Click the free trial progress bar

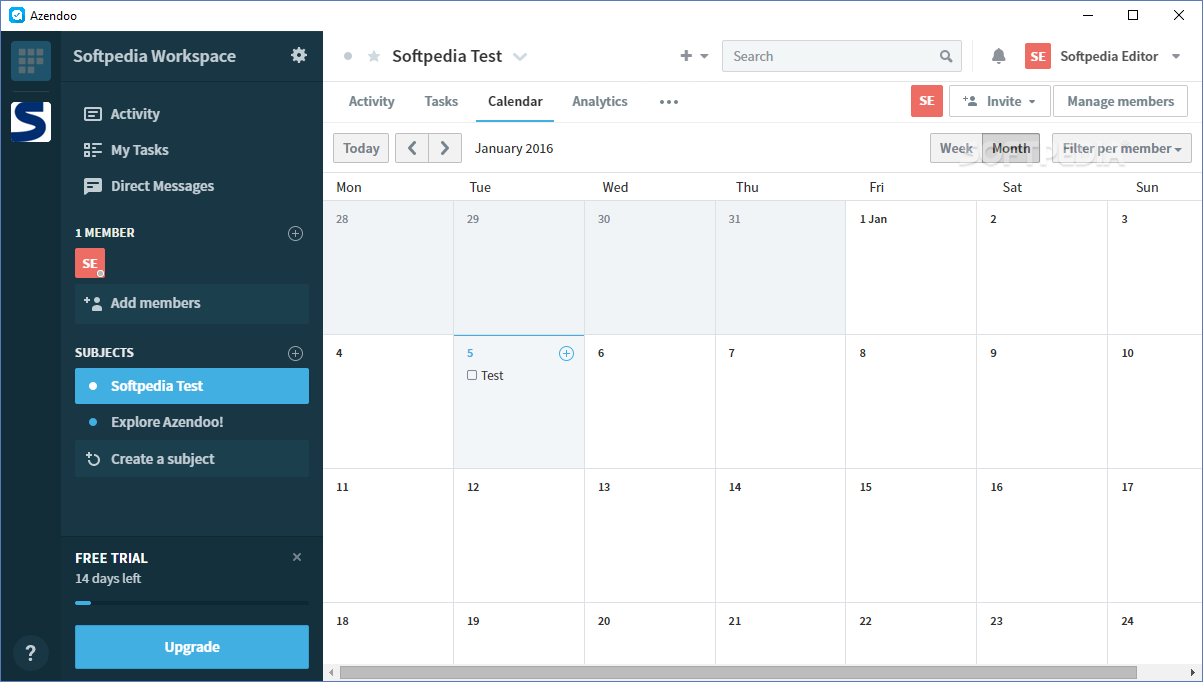(x=192, y=603)
